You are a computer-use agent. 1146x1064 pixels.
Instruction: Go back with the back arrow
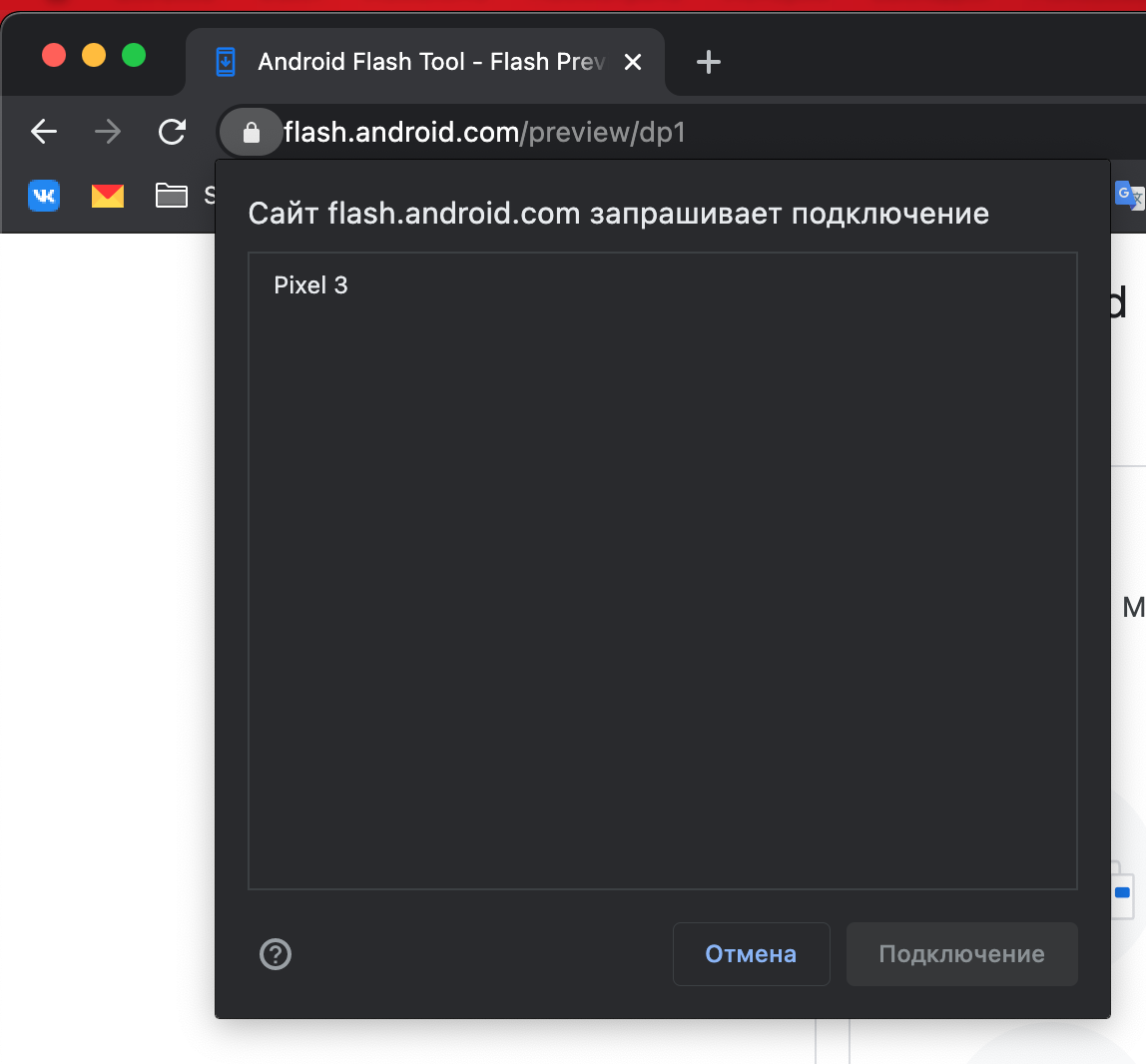click(x=44, y=132)
